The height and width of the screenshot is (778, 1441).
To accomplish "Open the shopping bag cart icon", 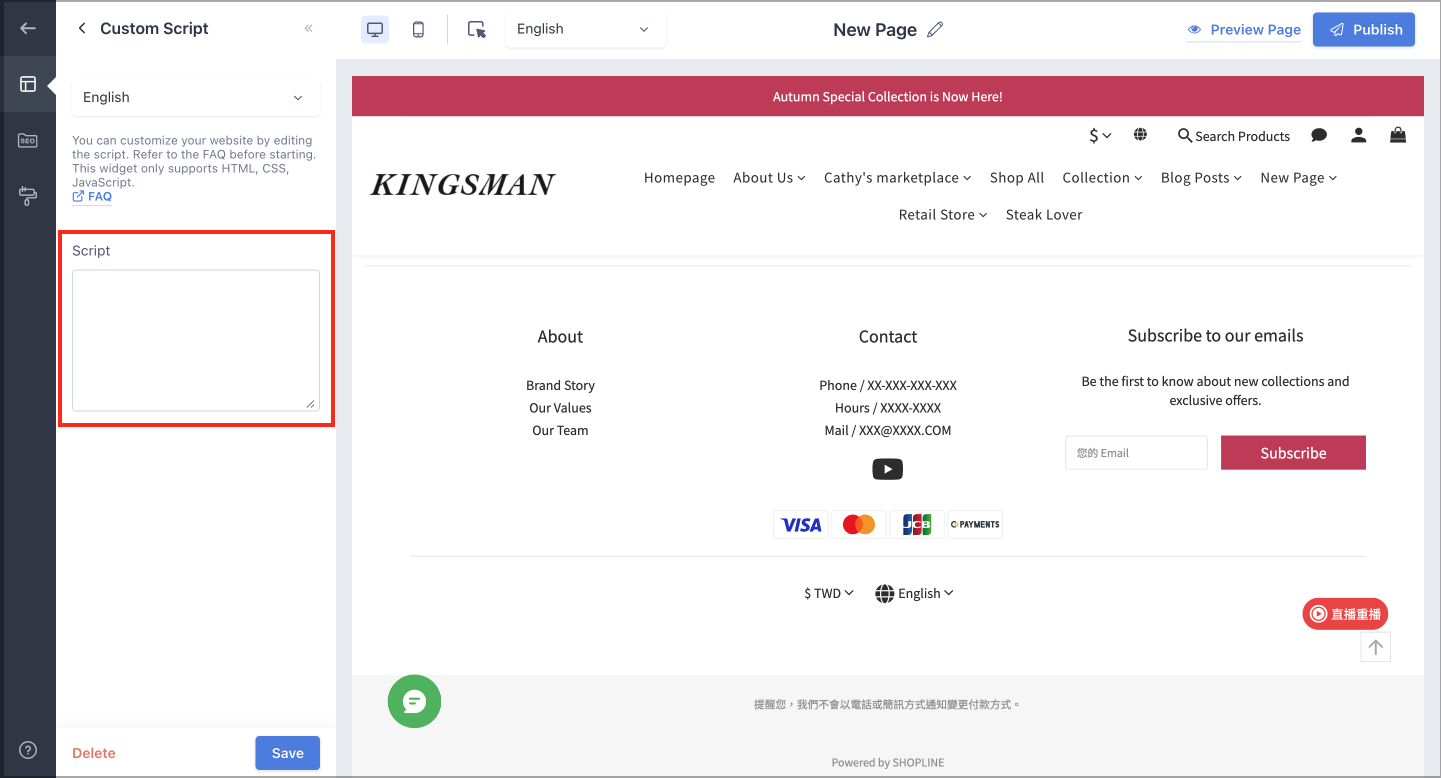I will [1398, 135].
